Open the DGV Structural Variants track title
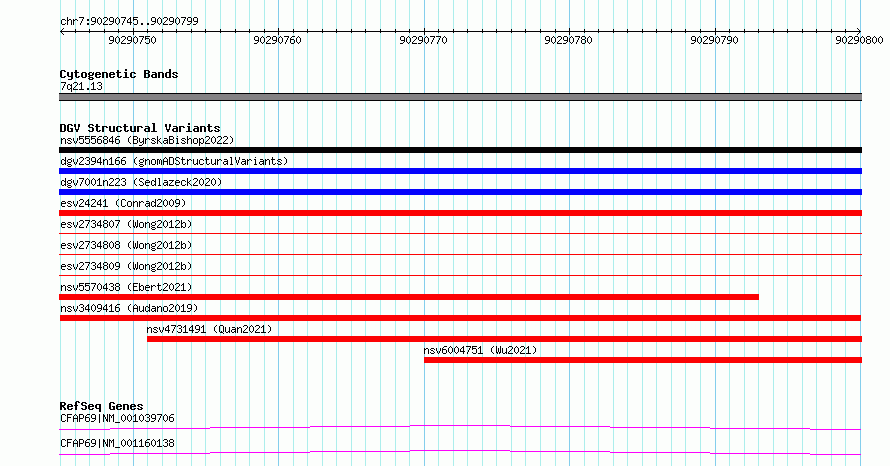Screen dimensions: 890x466 tap(140, 128)
